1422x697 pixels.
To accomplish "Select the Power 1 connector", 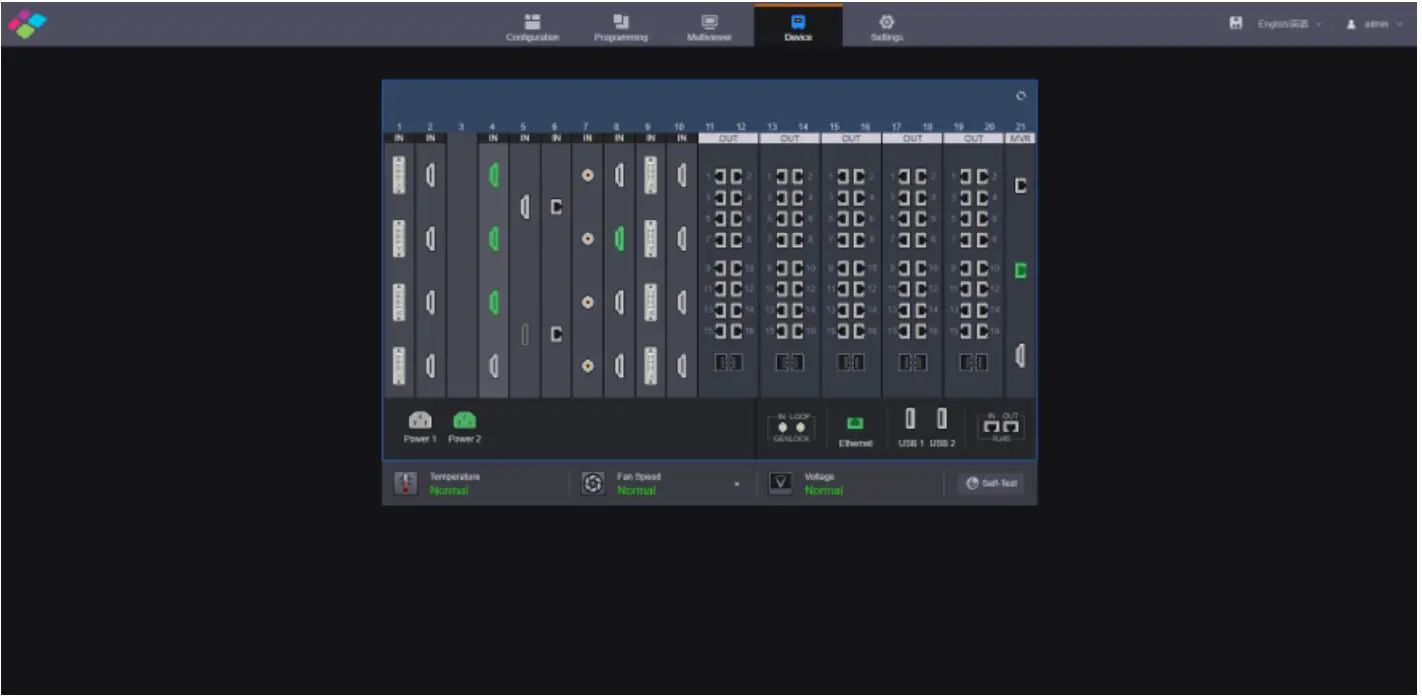I will point(420,419).
